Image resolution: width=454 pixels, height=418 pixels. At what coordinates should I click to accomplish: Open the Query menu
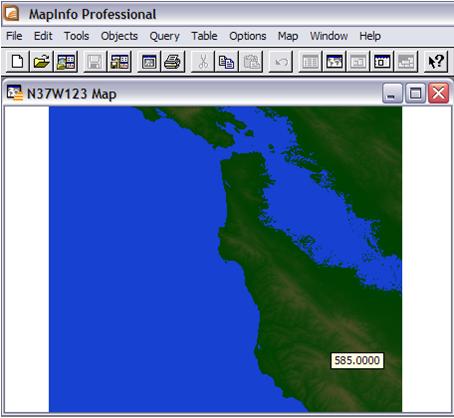tap(165, 36)
